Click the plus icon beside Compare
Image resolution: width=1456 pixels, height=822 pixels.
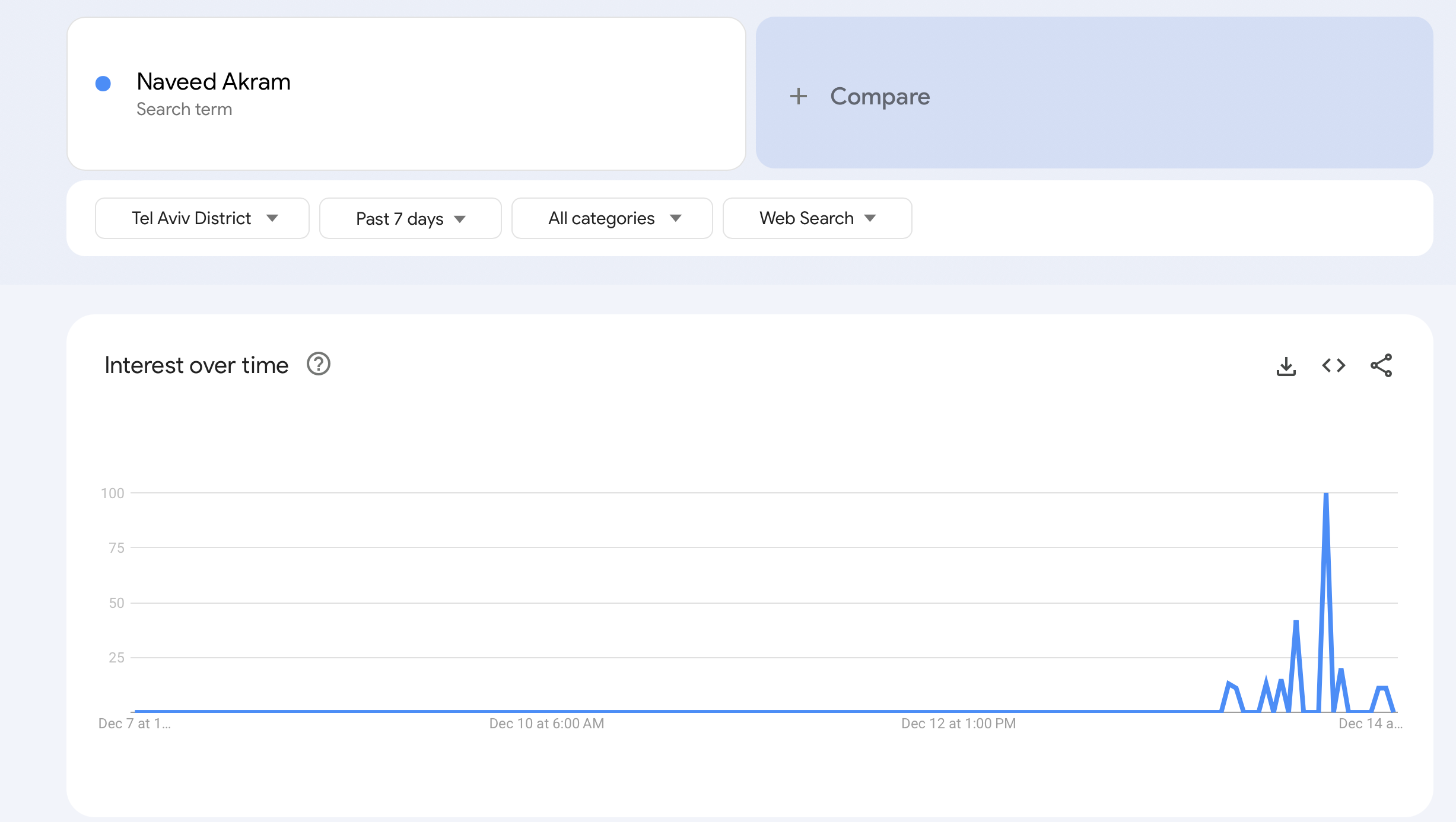point(799,96)
